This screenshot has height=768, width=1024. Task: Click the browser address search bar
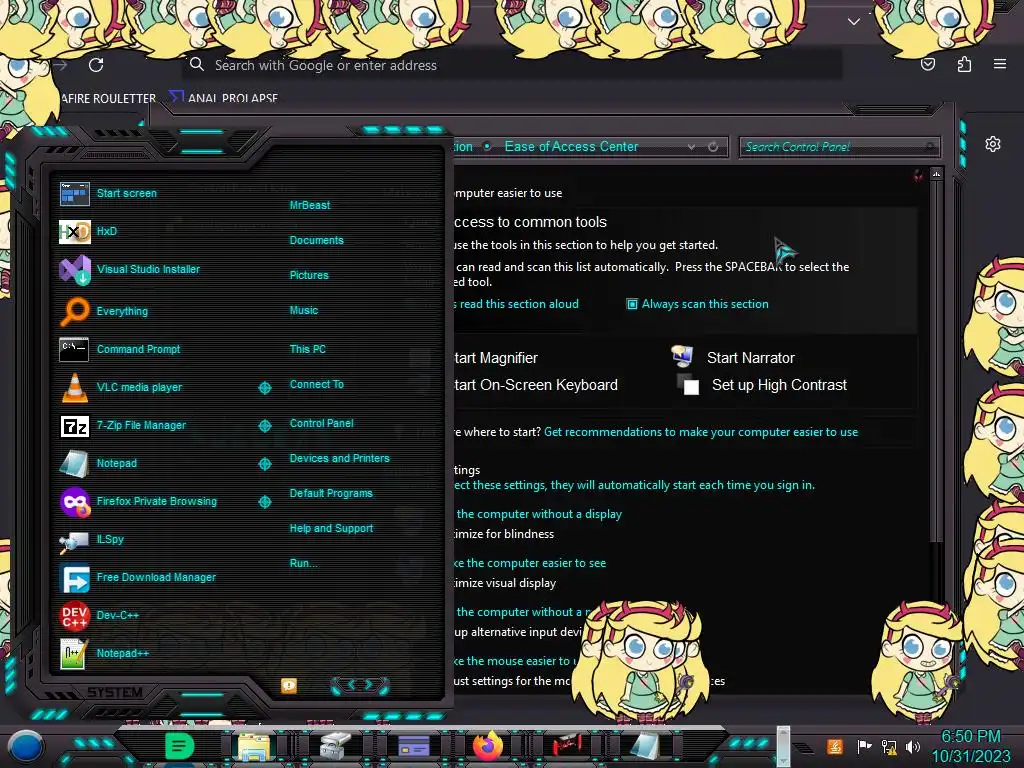[512, 65]
